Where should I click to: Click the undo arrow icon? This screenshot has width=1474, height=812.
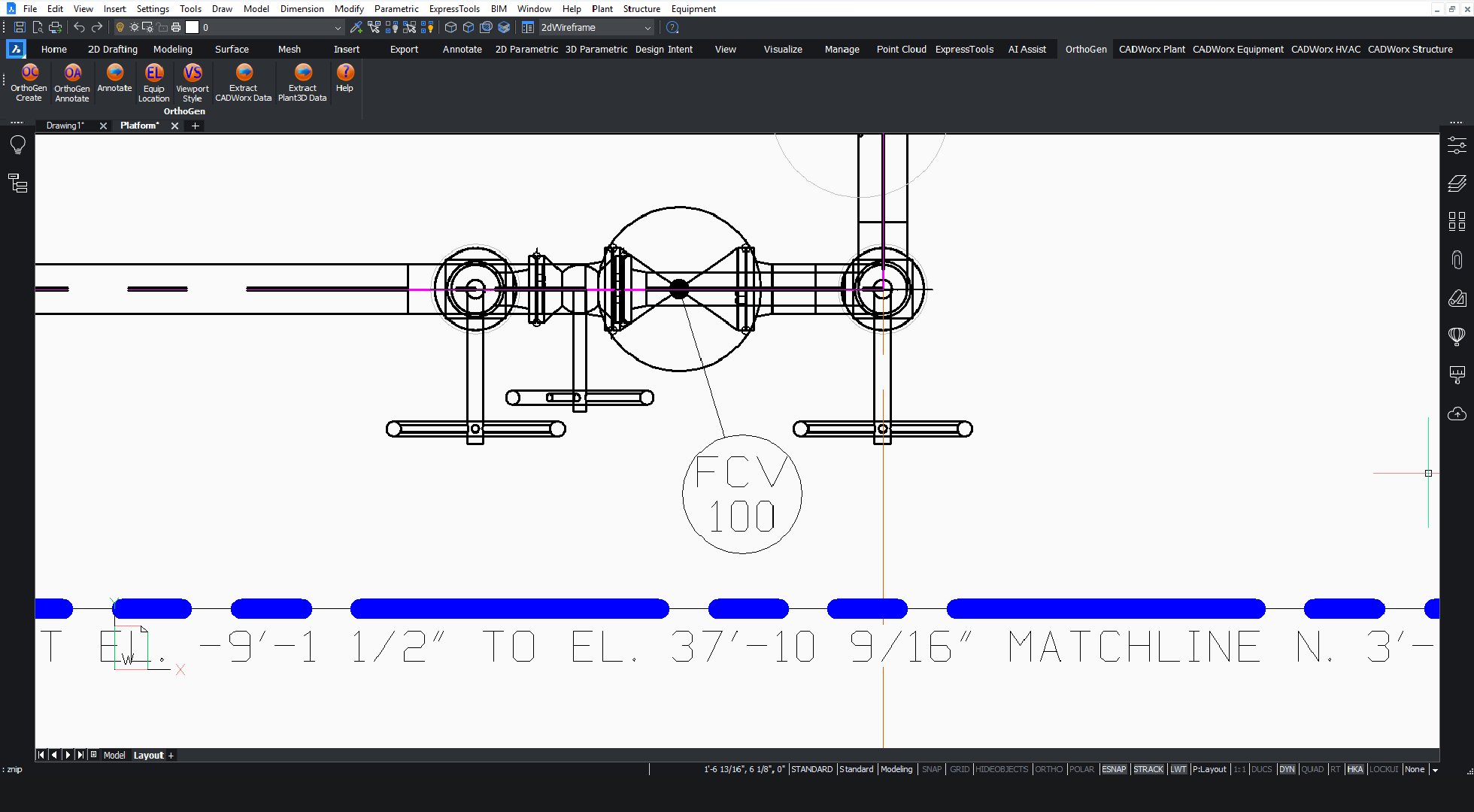(79, 27)
